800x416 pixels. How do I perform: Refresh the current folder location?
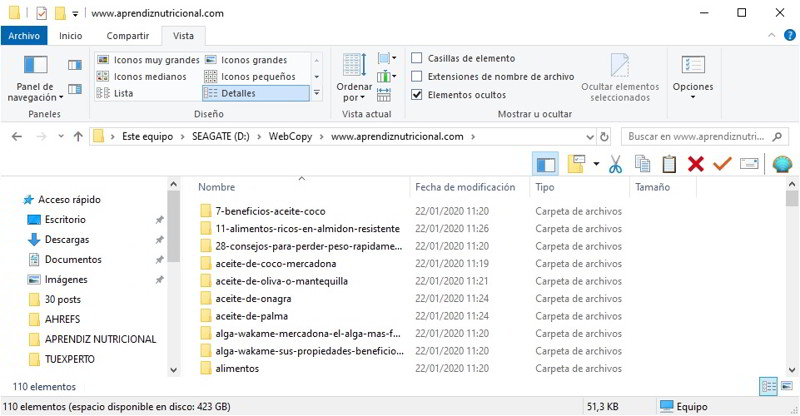point(604,136)
